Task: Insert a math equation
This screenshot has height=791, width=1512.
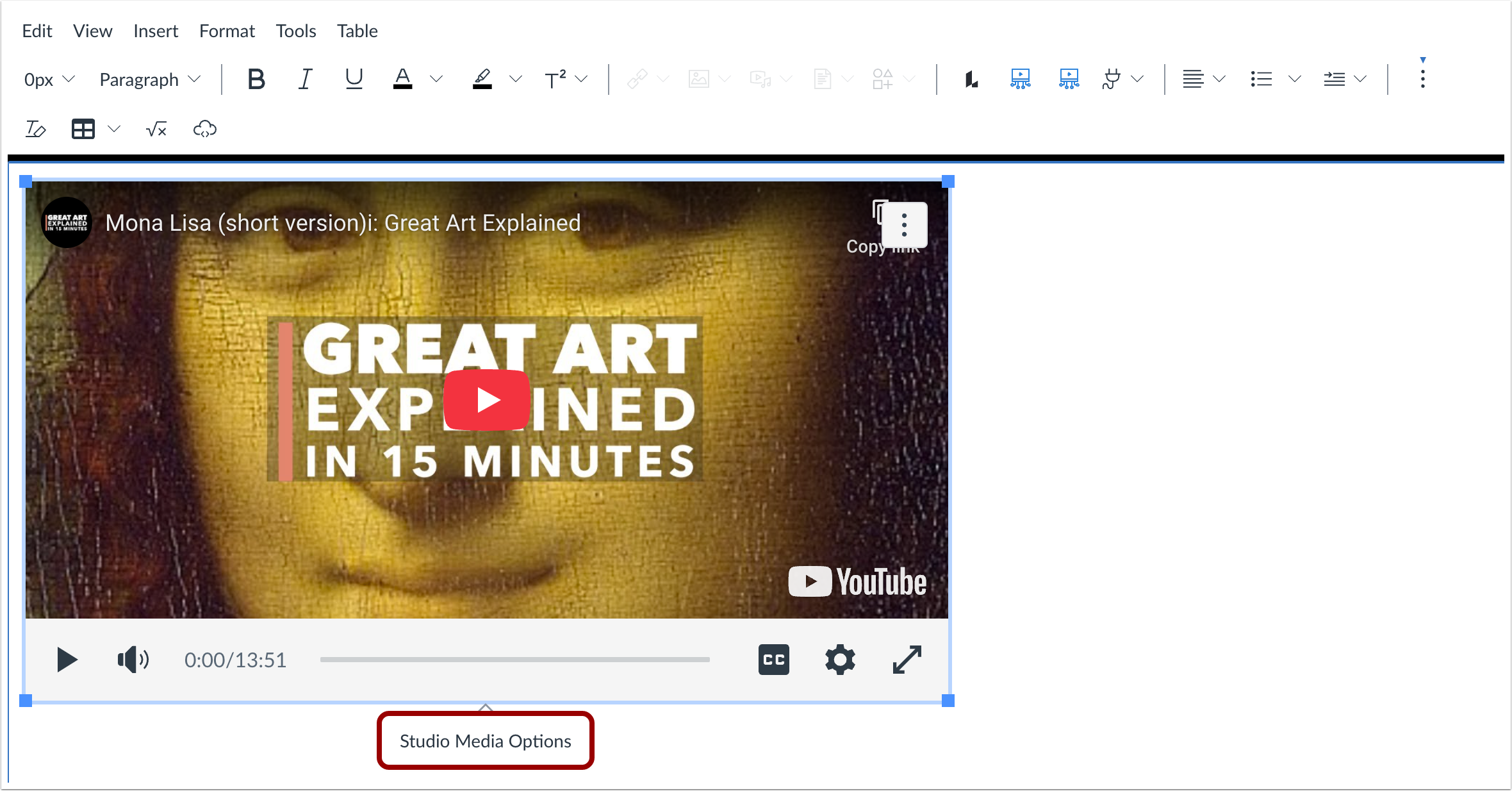Action: click(155, 129)
